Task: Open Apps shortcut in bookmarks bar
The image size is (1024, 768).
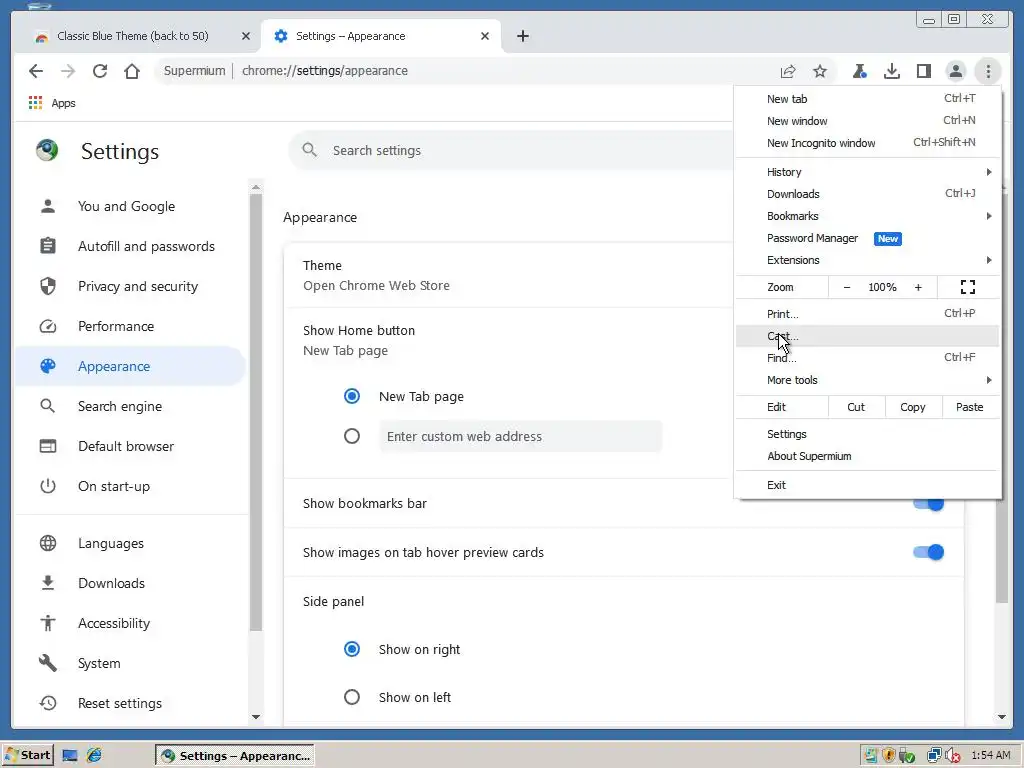Action: point(52,103)
